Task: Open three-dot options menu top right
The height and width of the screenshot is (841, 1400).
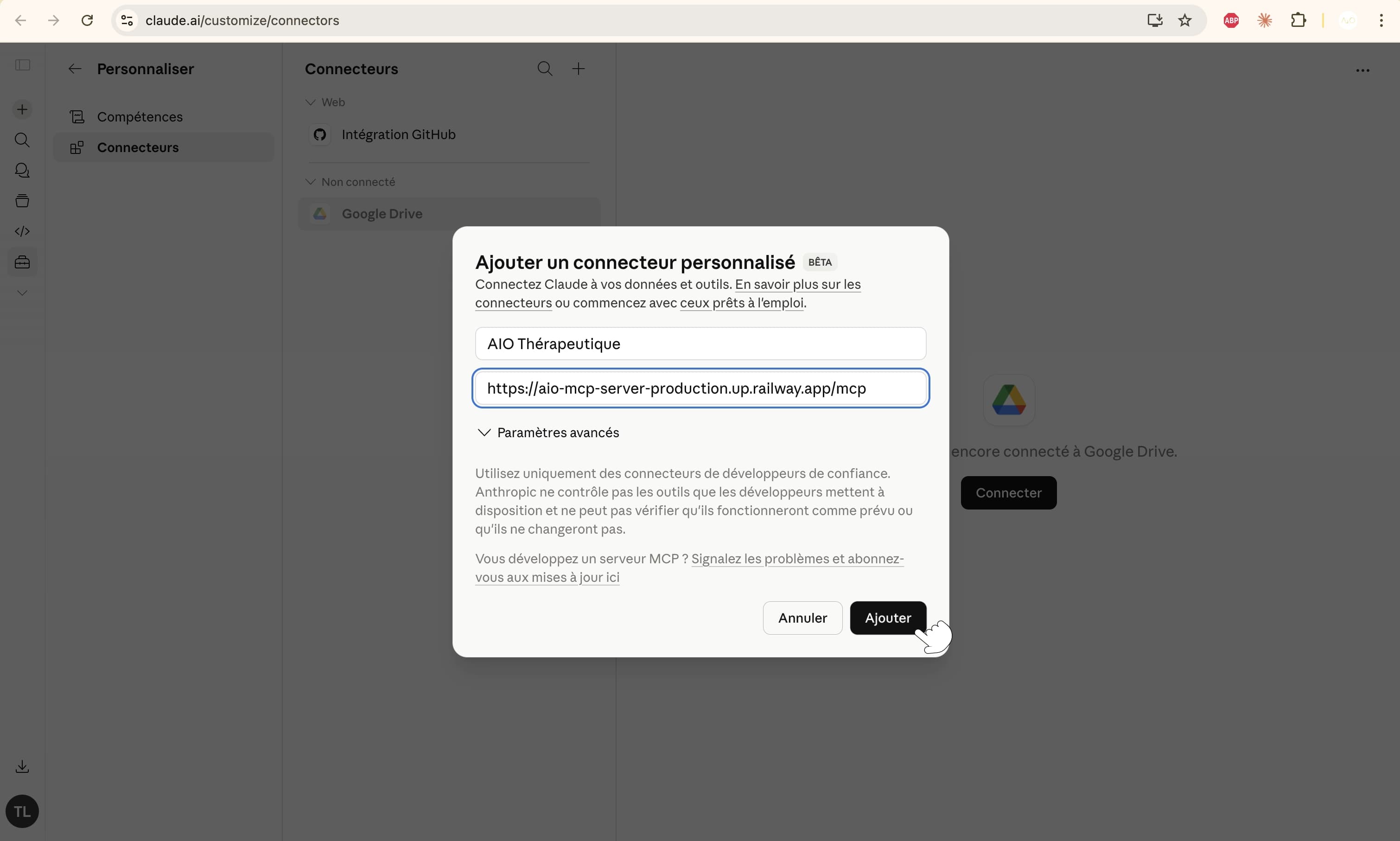Action: (x=1362, y=71)
